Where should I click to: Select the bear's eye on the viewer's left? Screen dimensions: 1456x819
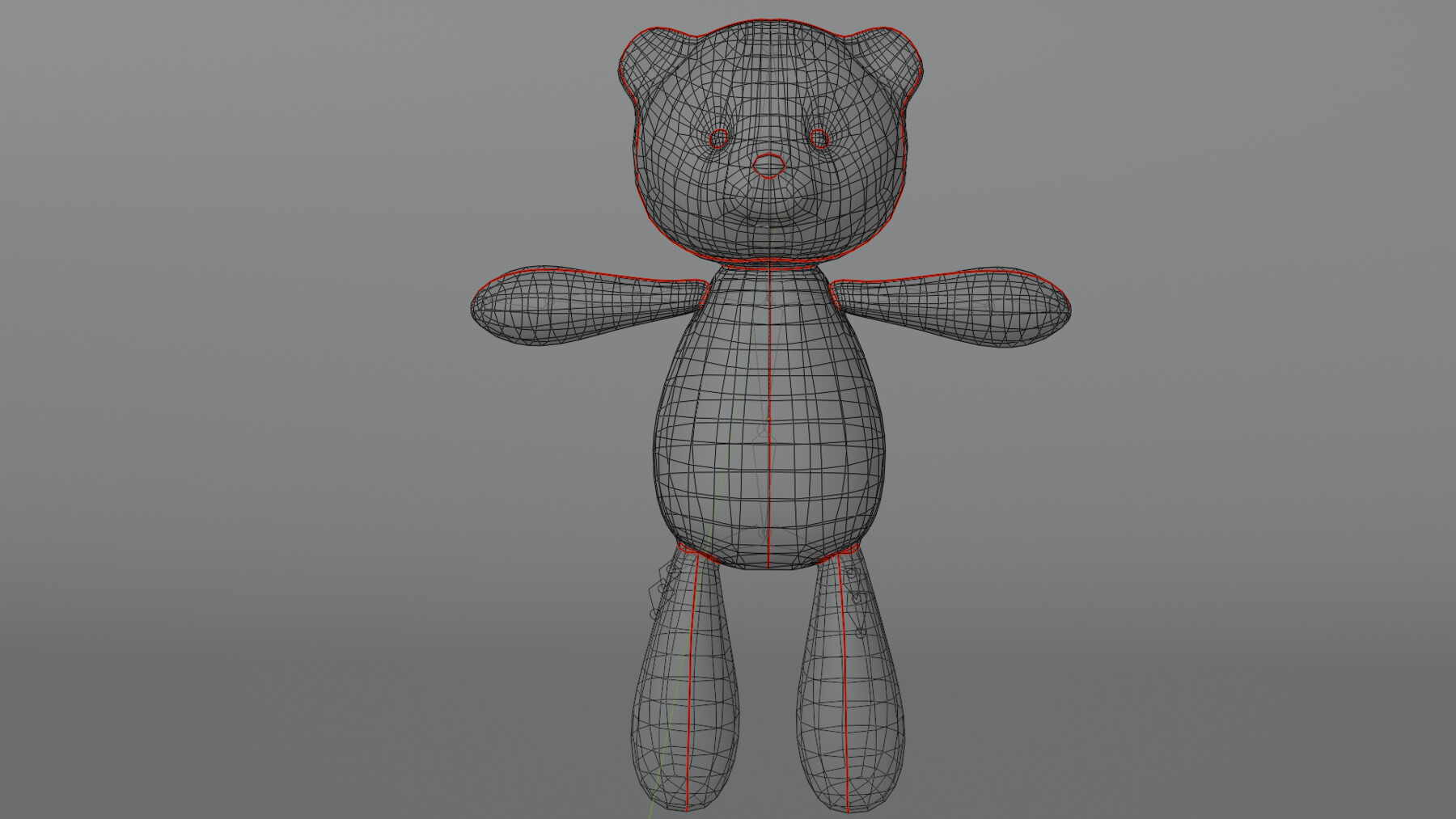point(718,139)
